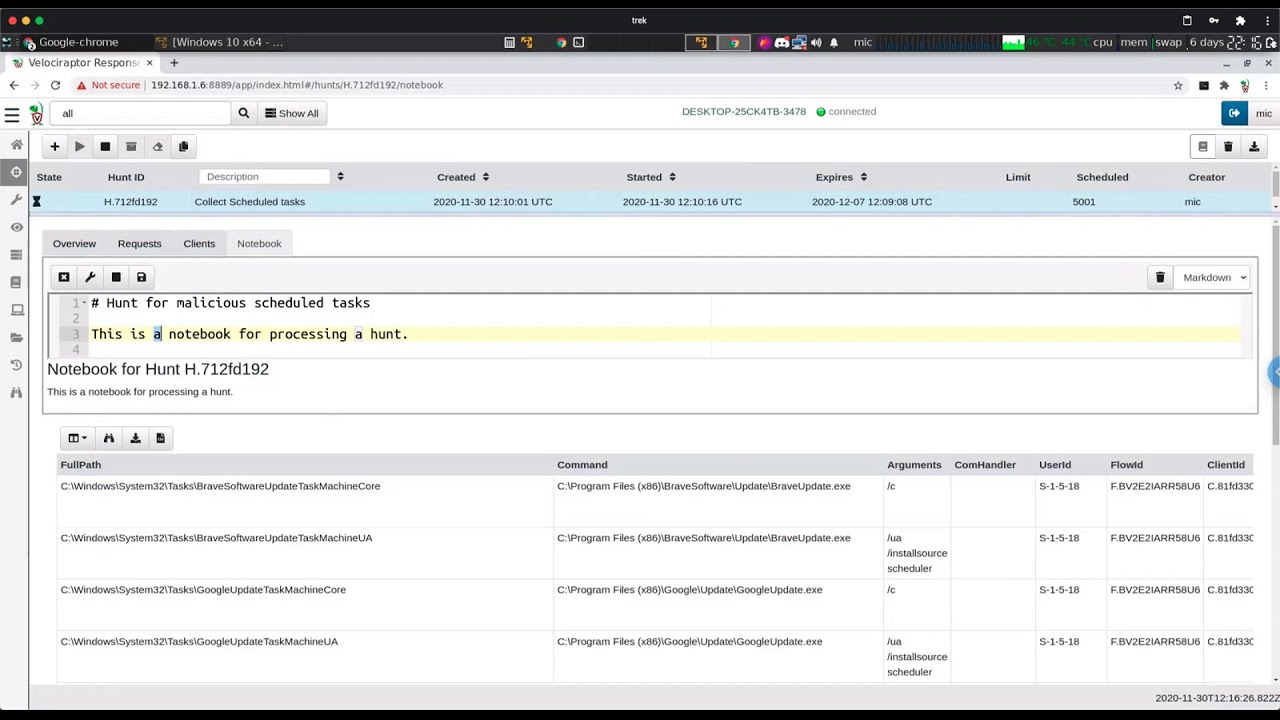This screenshot has height=720, width=1280.
Task: Click the eraser icon in hunt toolbar
Action: coord(157,147)
